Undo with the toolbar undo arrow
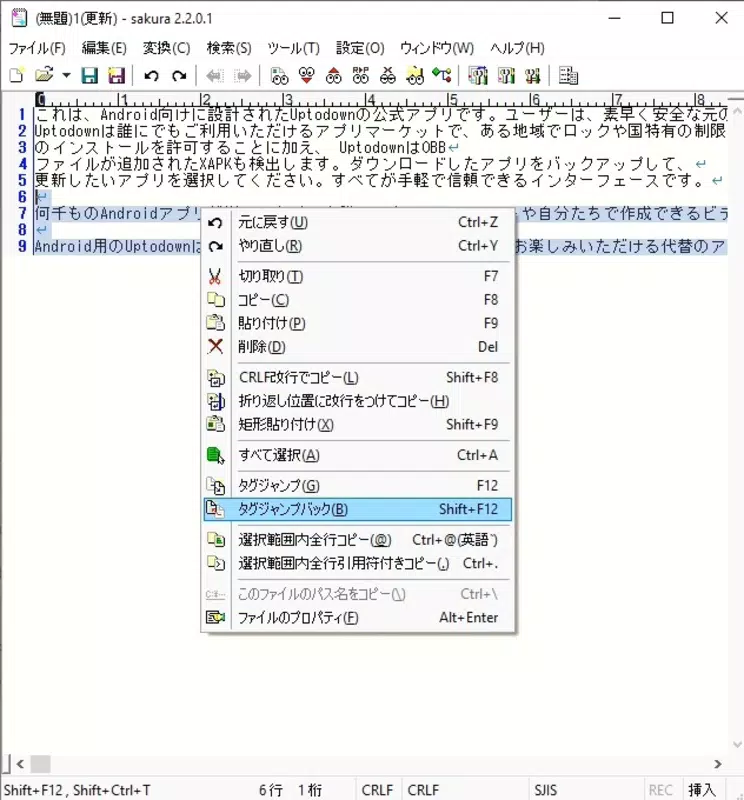The width and height of the screenshot is (744, 800). tap(151, 76)
